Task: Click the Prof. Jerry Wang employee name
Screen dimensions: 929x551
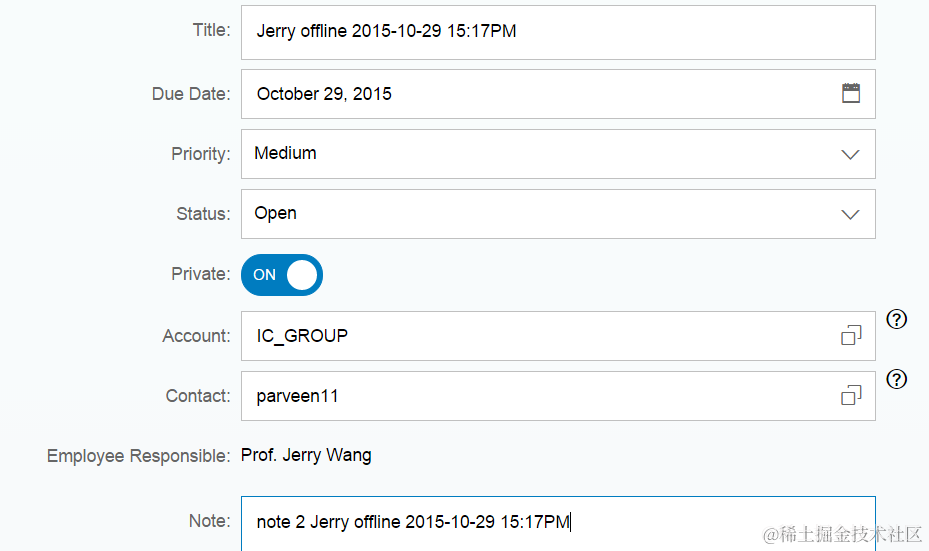Action: click(306, 456)
